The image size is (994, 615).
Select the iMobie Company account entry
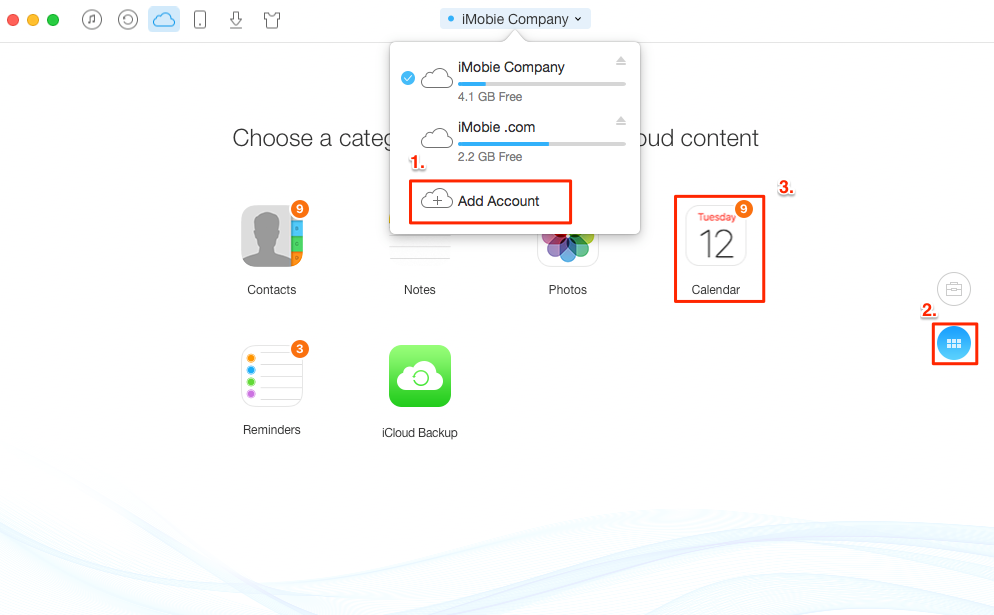pos(514,79)
